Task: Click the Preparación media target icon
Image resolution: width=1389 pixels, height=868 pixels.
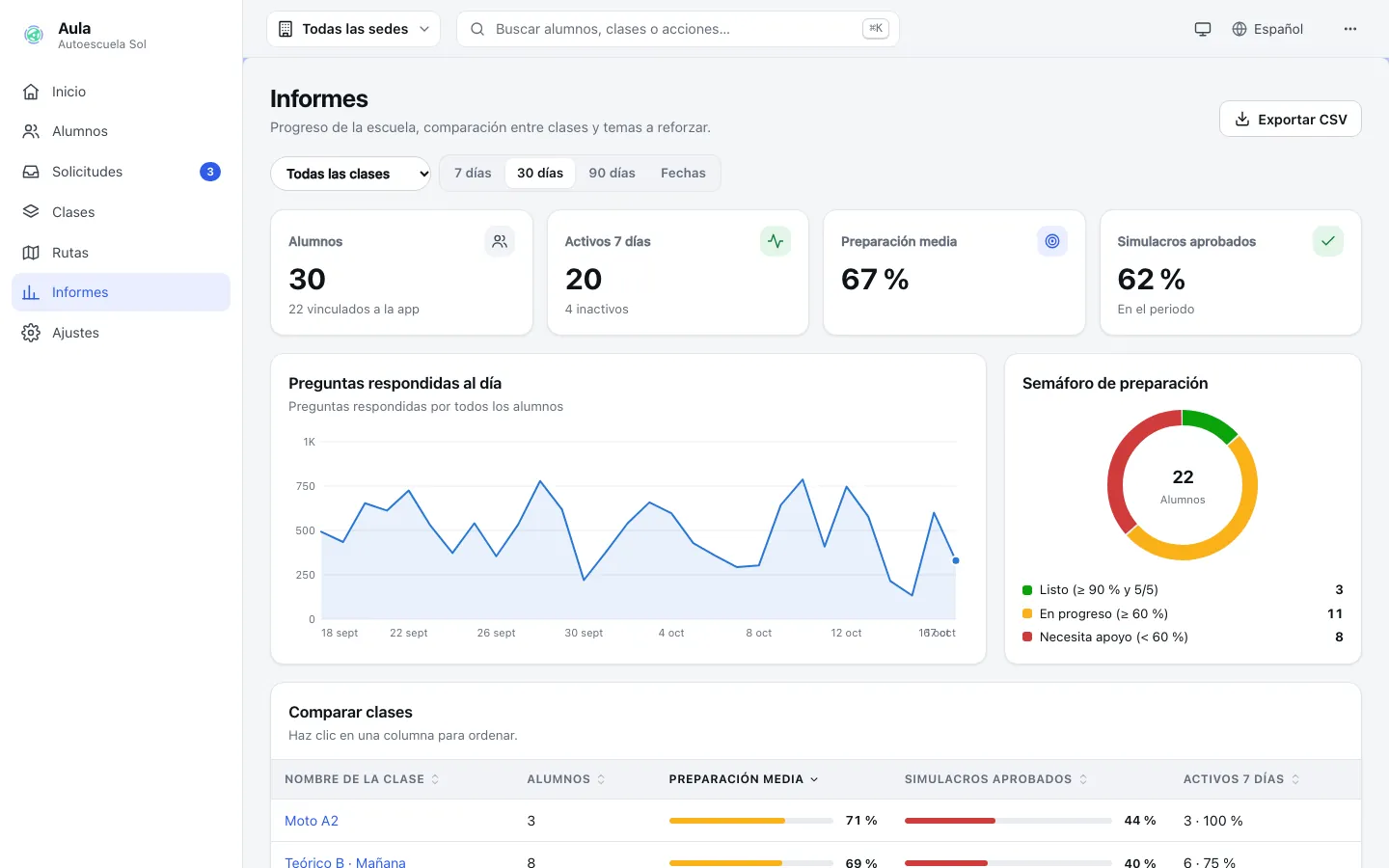Action: (x=1052, y=241)
